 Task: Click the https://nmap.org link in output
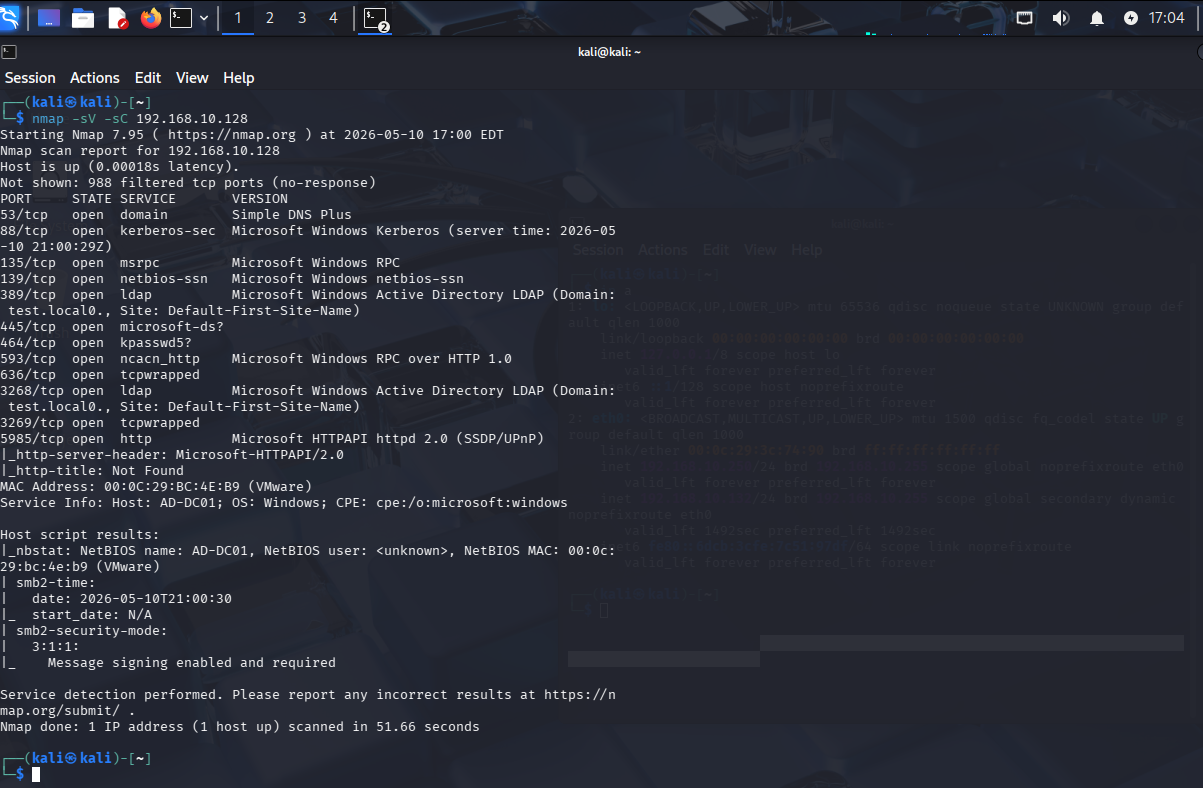(x=232, y=135)
